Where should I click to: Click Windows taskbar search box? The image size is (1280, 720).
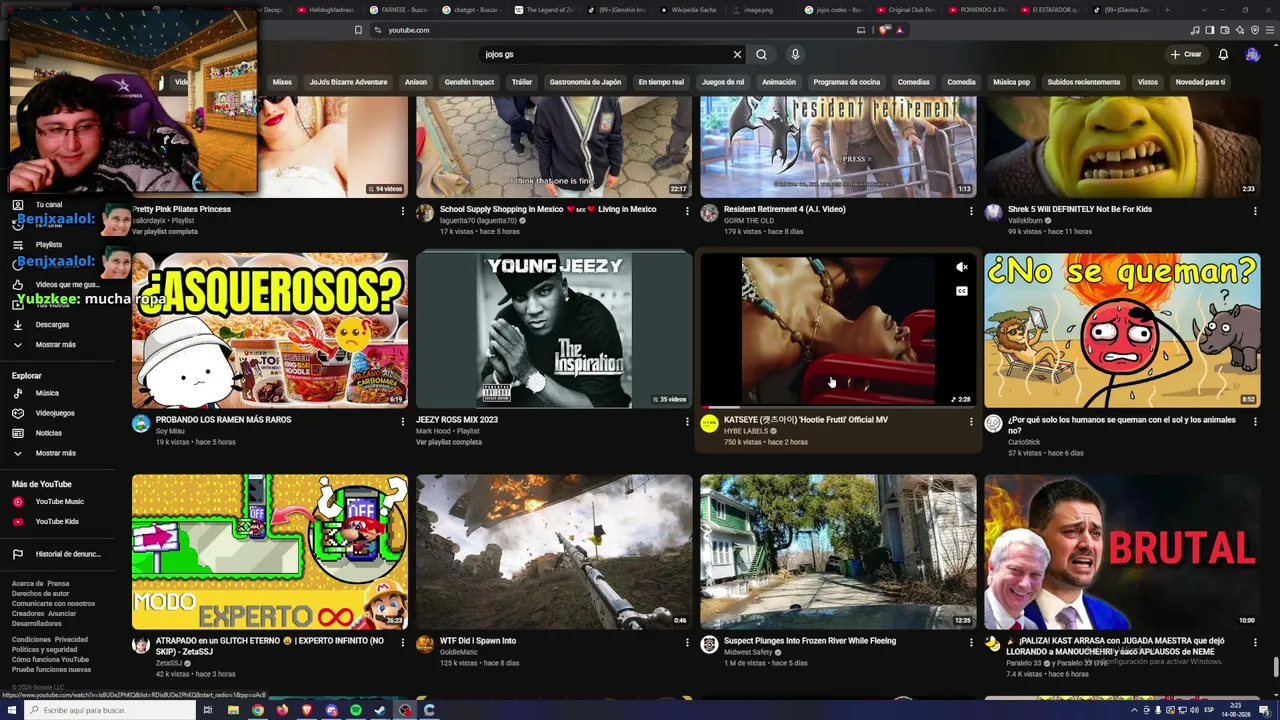(x=110, y=710)
